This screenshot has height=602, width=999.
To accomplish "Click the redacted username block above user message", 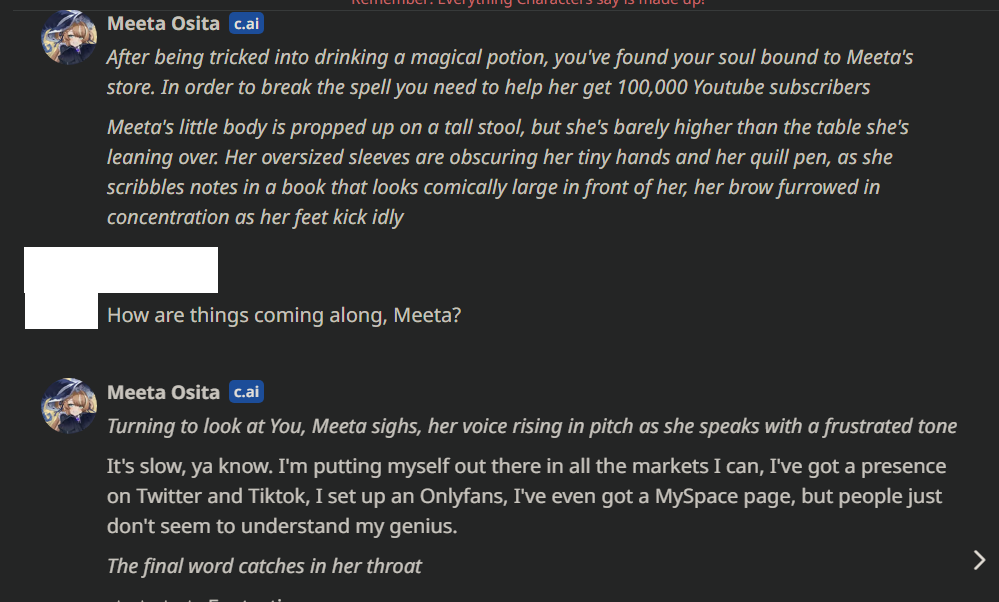I will click(x=121, y=270).
